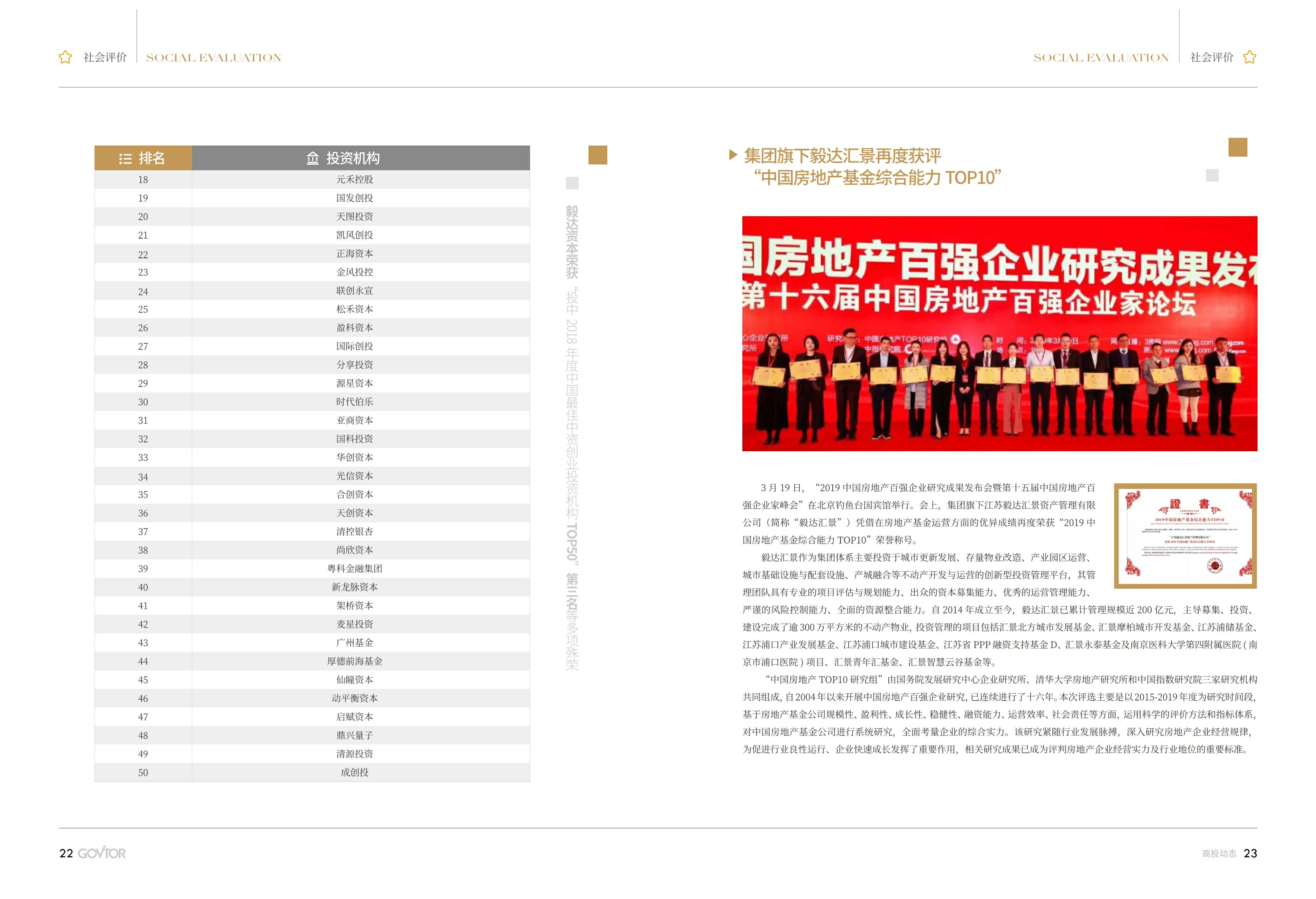
Task: Click page number 23 in the footer
Action: coord(1250,853)
